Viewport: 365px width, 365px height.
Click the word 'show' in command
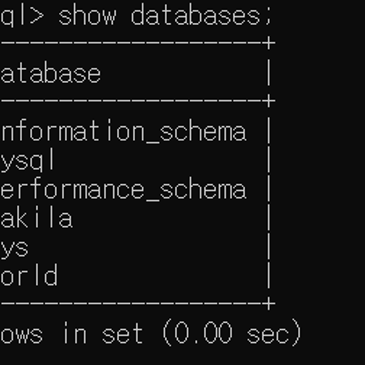pos(87,16)
